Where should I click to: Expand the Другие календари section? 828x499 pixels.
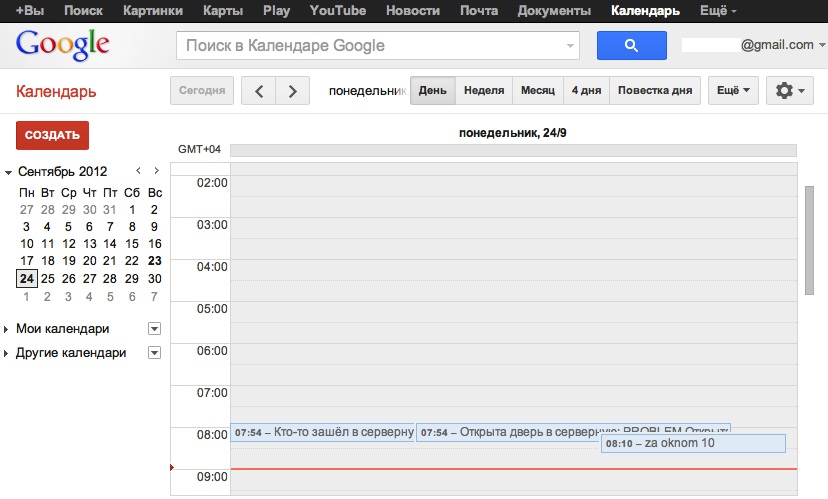[9, 353]
